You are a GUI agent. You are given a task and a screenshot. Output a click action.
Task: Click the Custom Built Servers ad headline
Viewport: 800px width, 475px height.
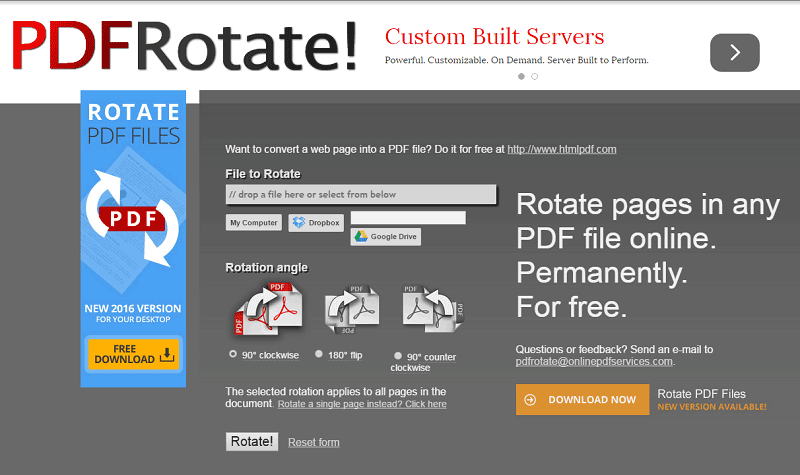[494, 37]
